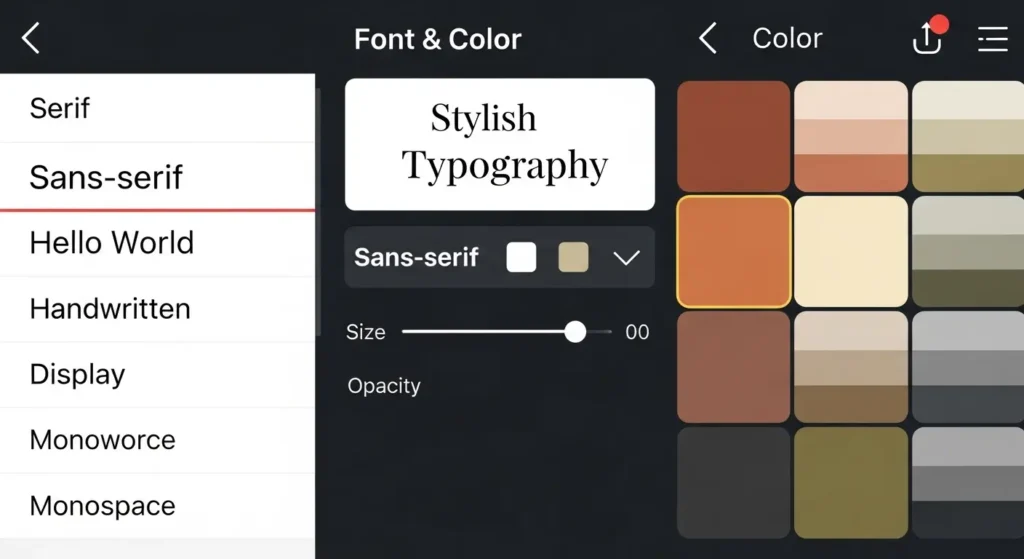Select Sans-serif in the font list
This screenshot has width=1024, height=559.
tap(106, 177)
